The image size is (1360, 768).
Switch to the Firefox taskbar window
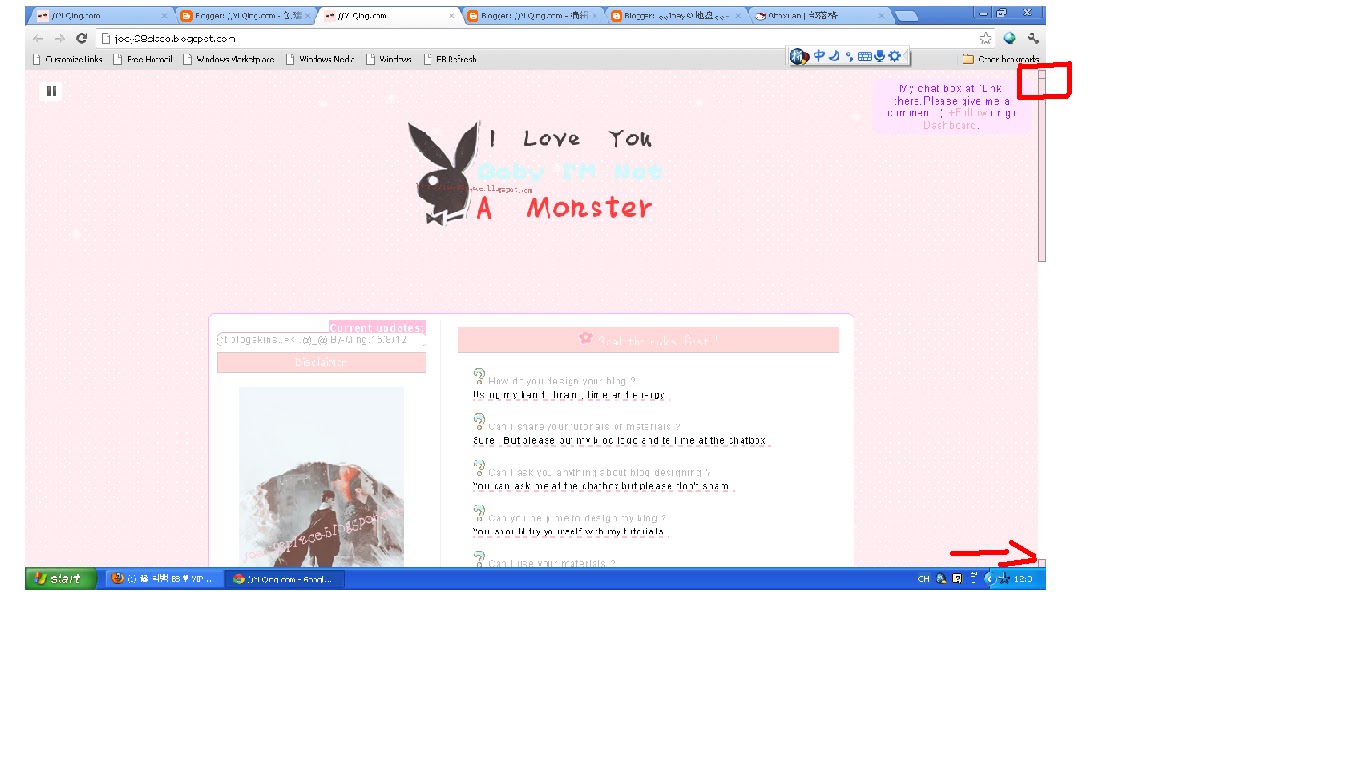point(163,579)
